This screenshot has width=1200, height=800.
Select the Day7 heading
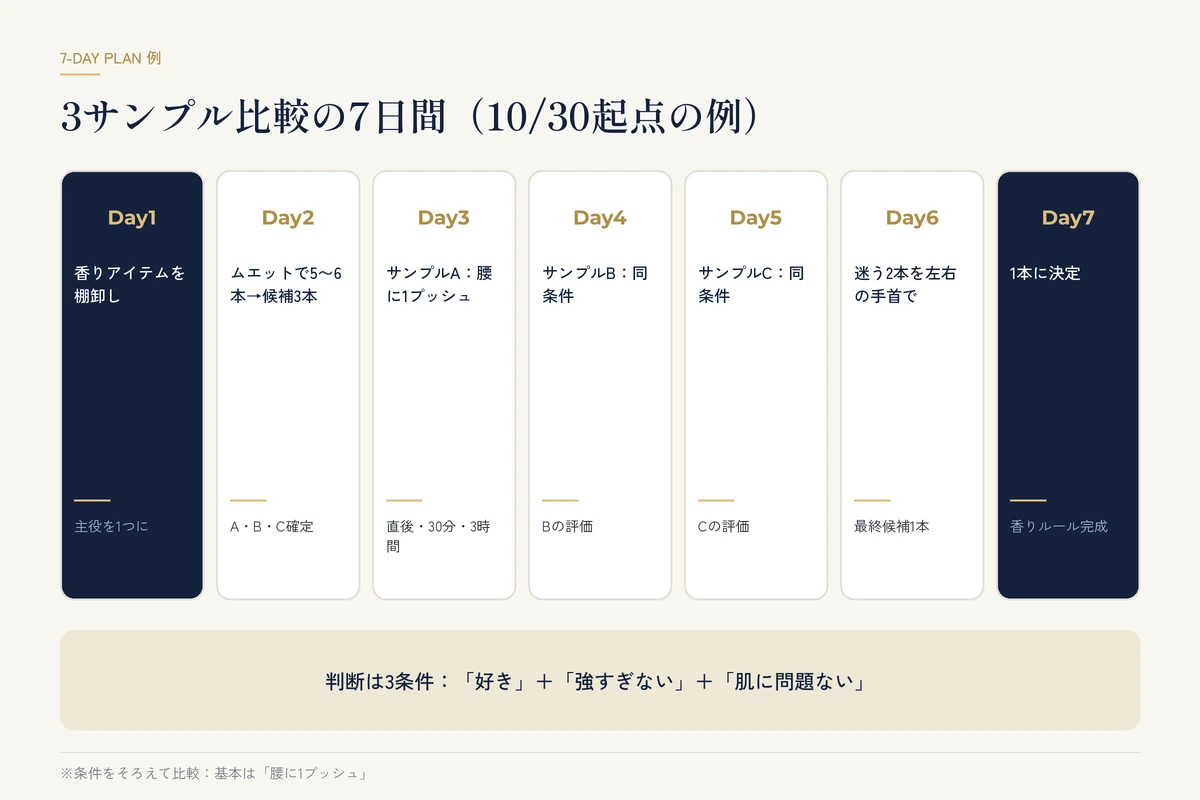pos(1068,218)
